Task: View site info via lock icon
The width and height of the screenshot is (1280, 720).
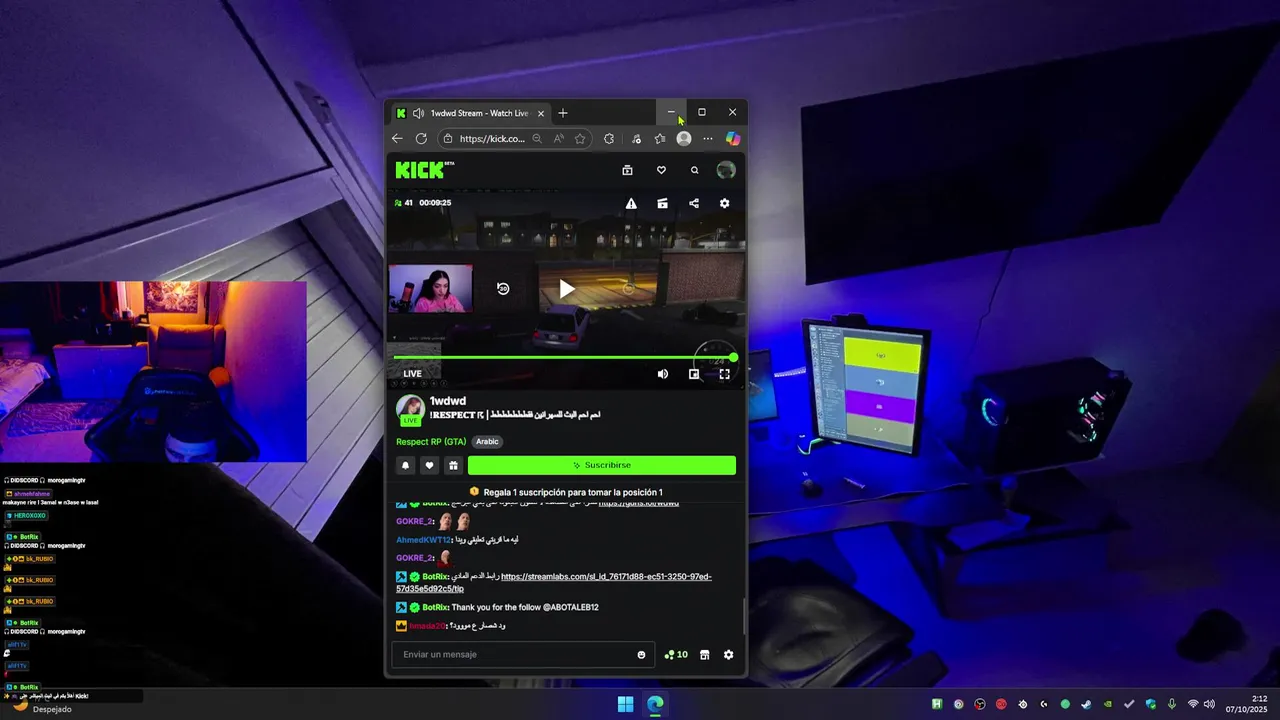Action: coord(448,139)
